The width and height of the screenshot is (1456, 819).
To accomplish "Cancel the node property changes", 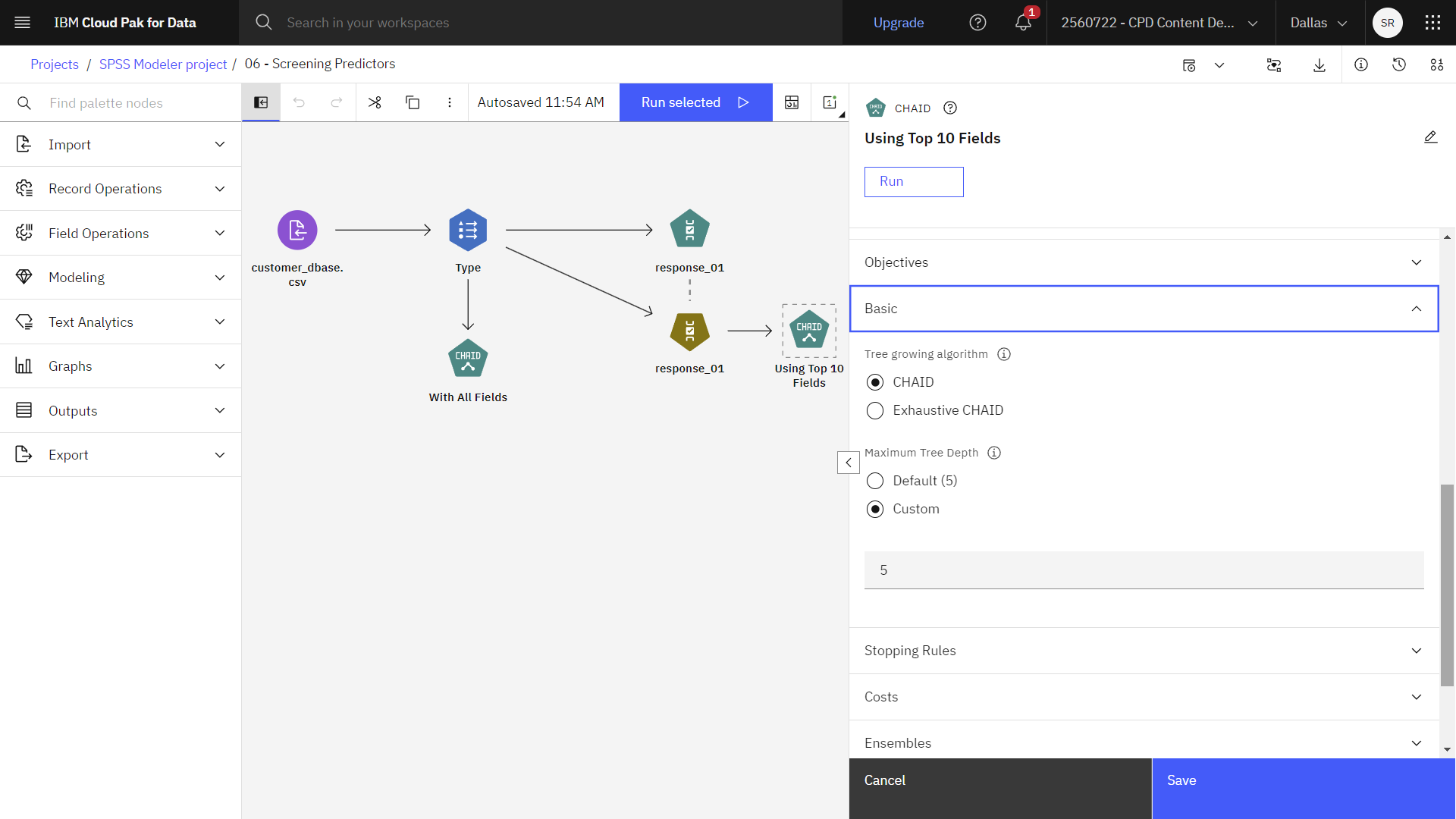I will 1000,789.
